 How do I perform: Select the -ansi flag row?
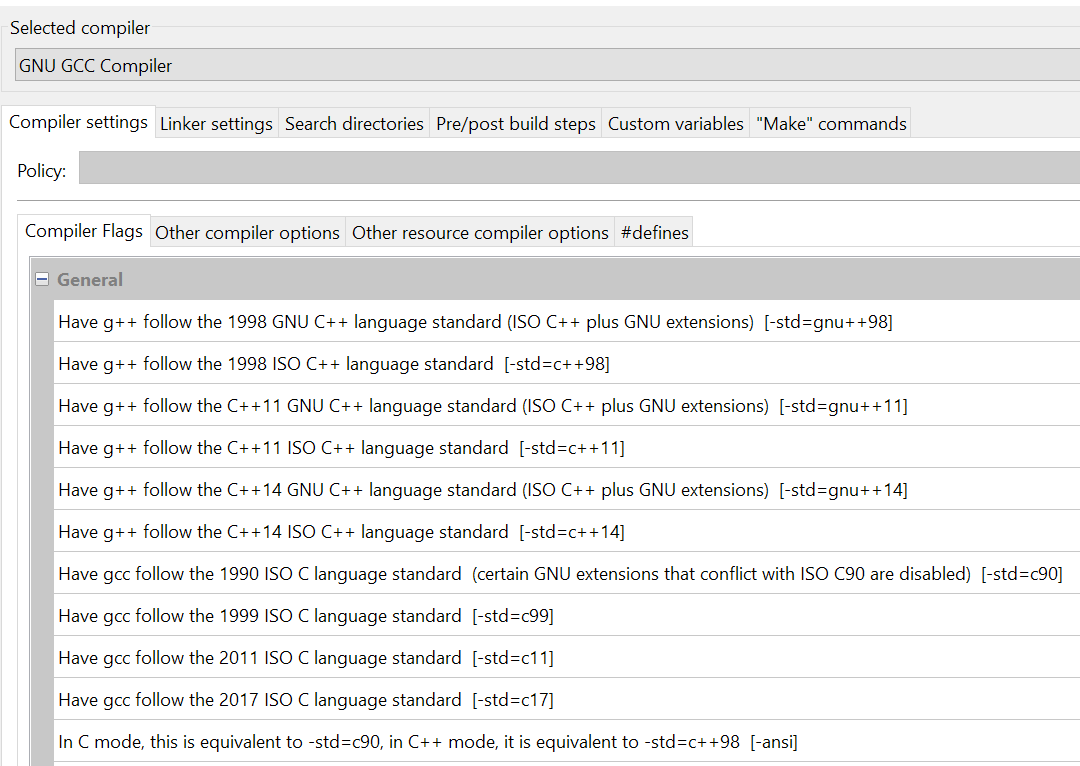(567, 742)
